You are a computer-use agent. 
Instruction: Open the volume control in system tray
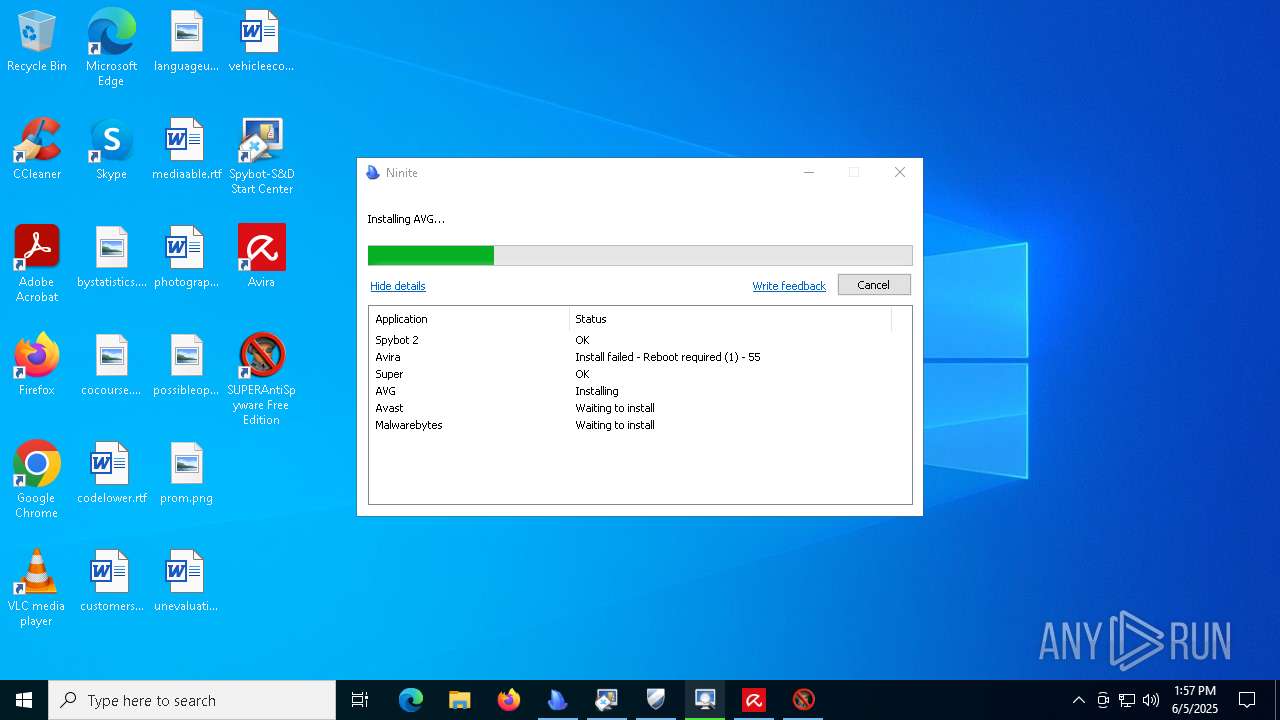1151,700
